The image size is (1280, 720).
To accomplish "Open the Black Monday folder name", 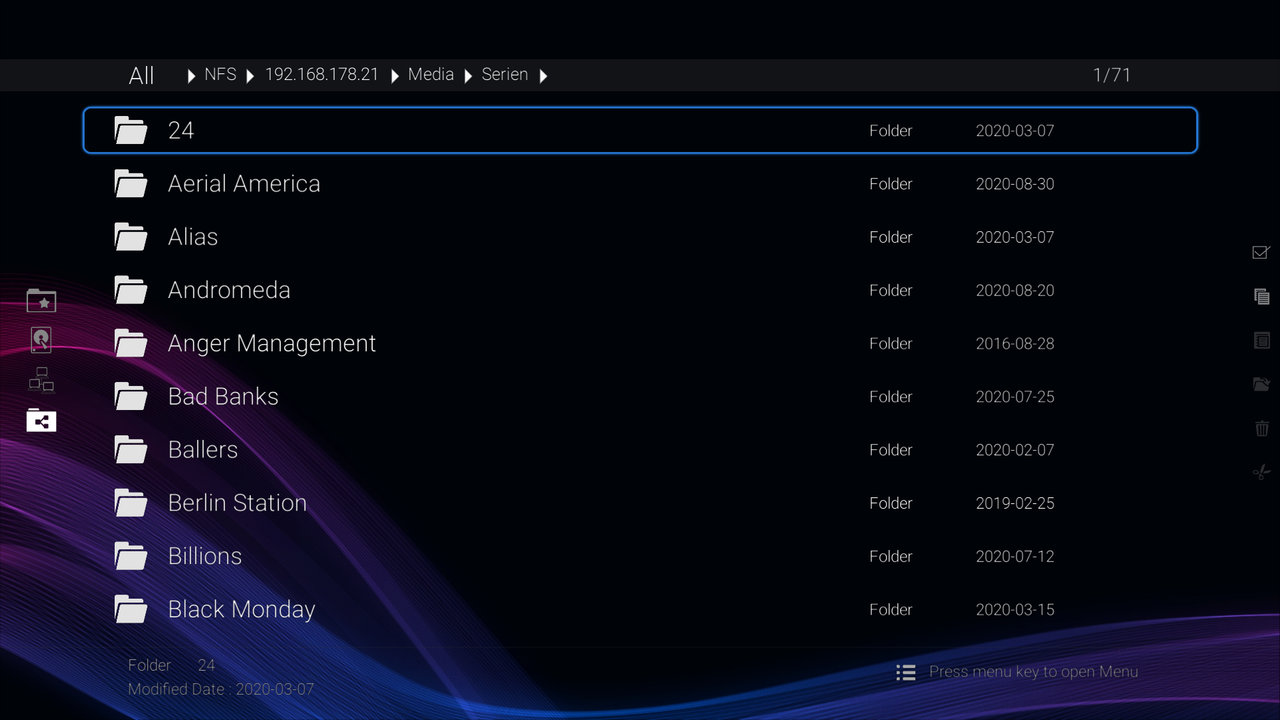I will (241, 609).
